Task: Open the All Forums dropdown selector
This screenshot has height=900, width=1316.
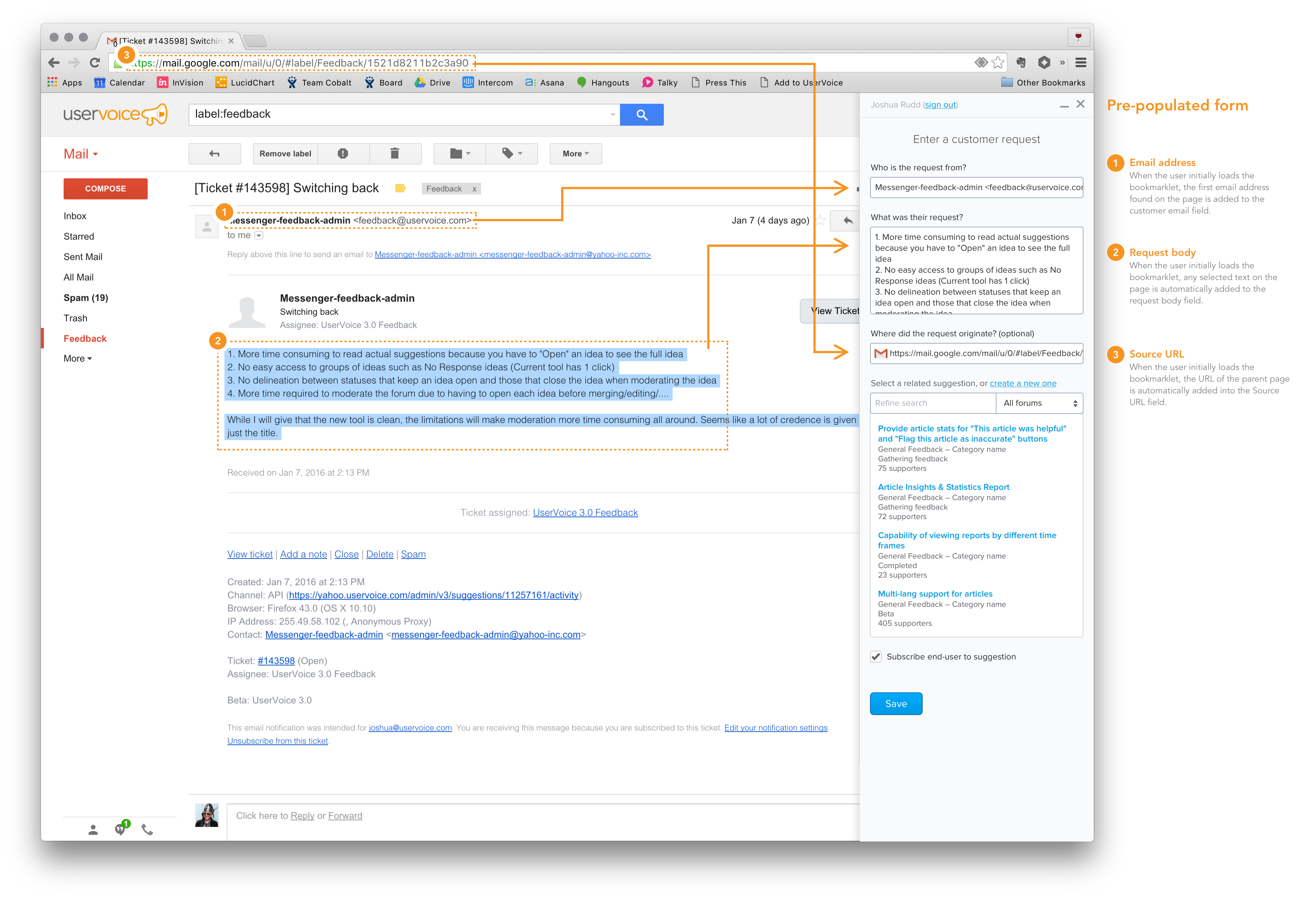Action: click(x=1040, y=403)
